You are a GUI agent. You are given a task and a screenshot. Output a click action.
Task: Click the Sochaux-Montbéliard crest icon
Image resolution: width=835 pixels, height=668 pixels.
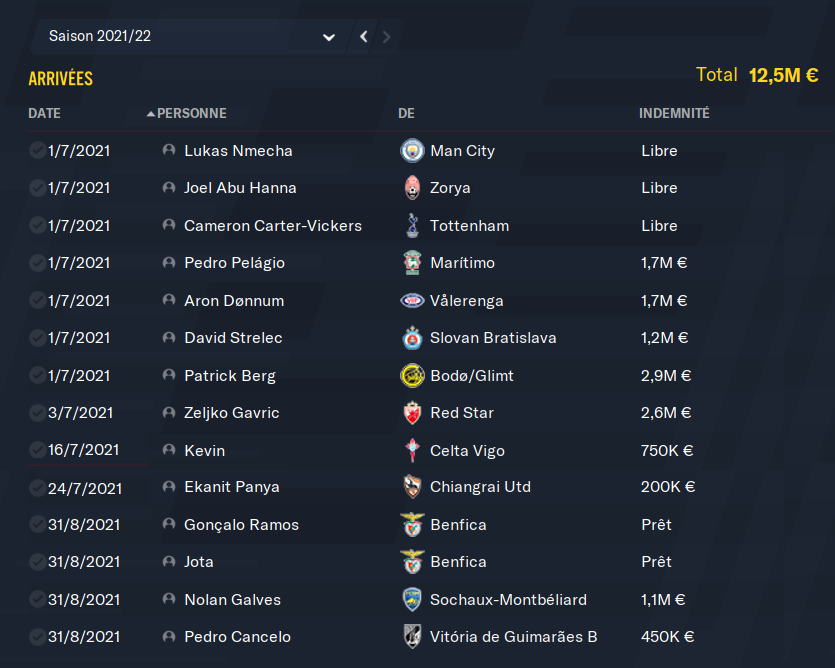click(x=411, y=600)
